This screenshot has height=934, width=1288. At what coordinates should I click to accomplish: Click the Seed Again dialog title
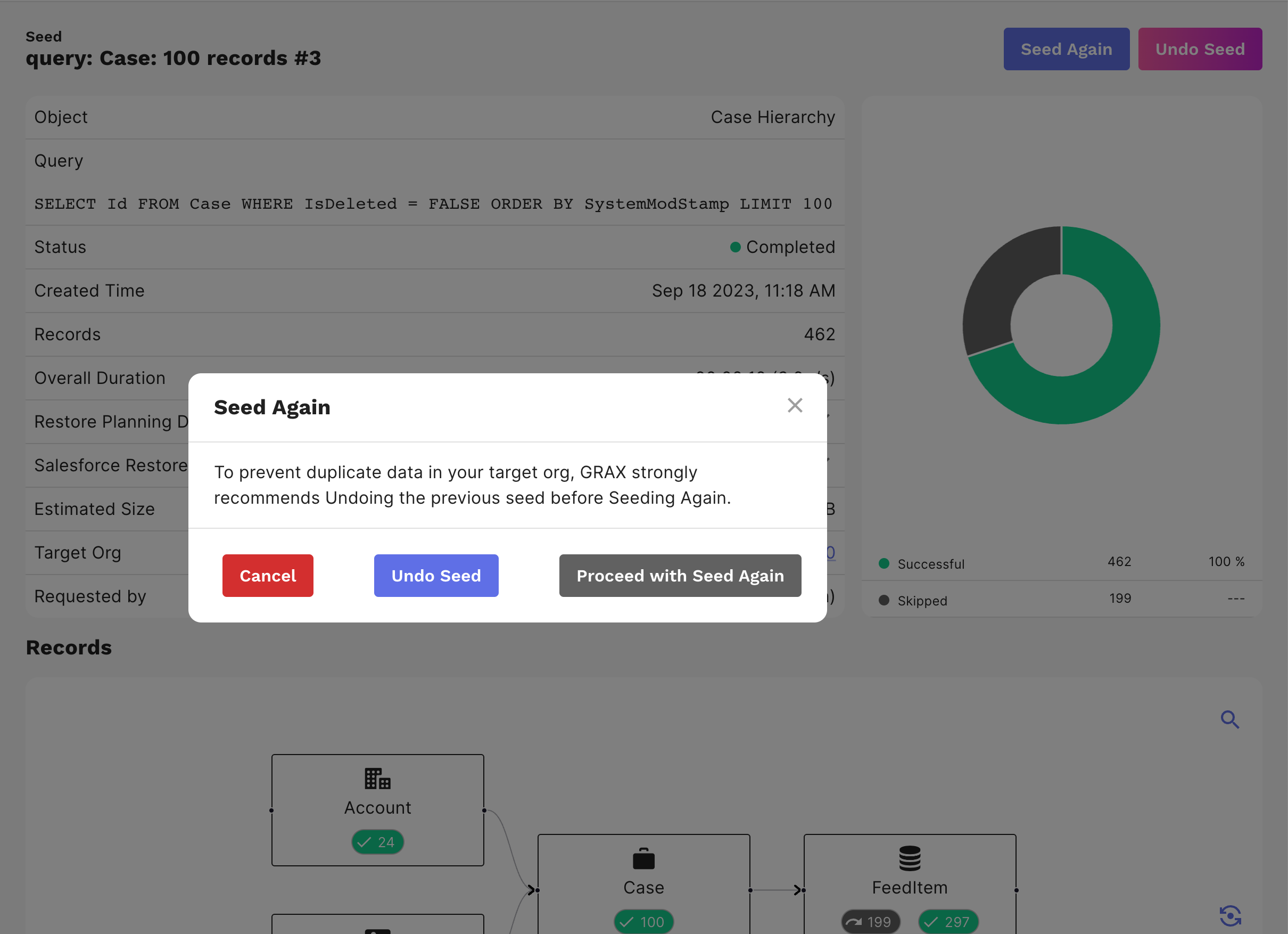(x=272, y=407)
